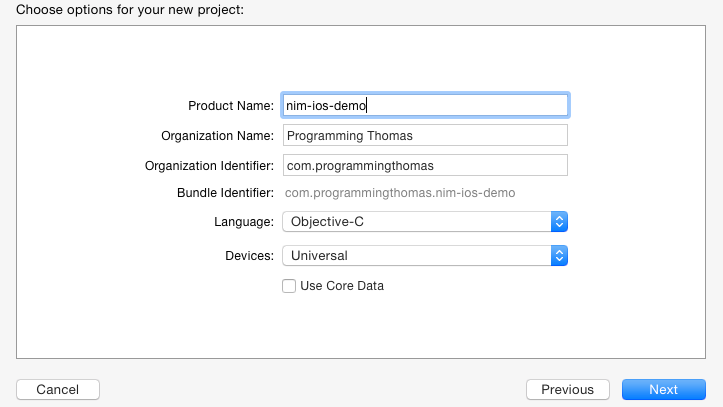Click the blue arrows on Devices popup
This screenshot has height=407, width=723.
559,256
